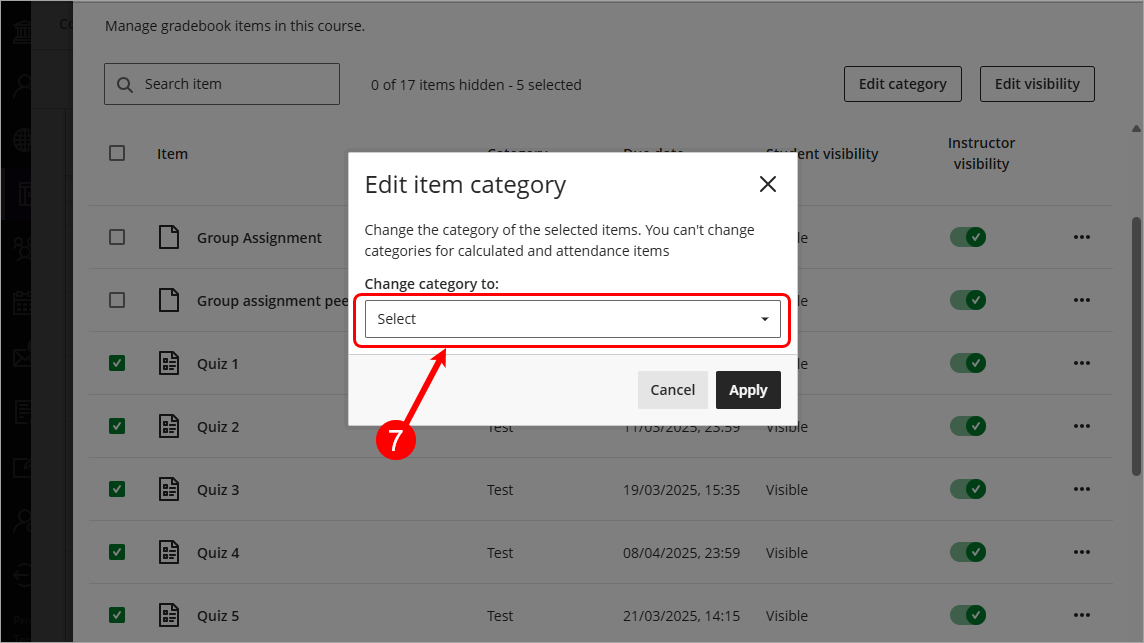
Task: Cancel the Edit item category dialog
Action: (672, 390)
